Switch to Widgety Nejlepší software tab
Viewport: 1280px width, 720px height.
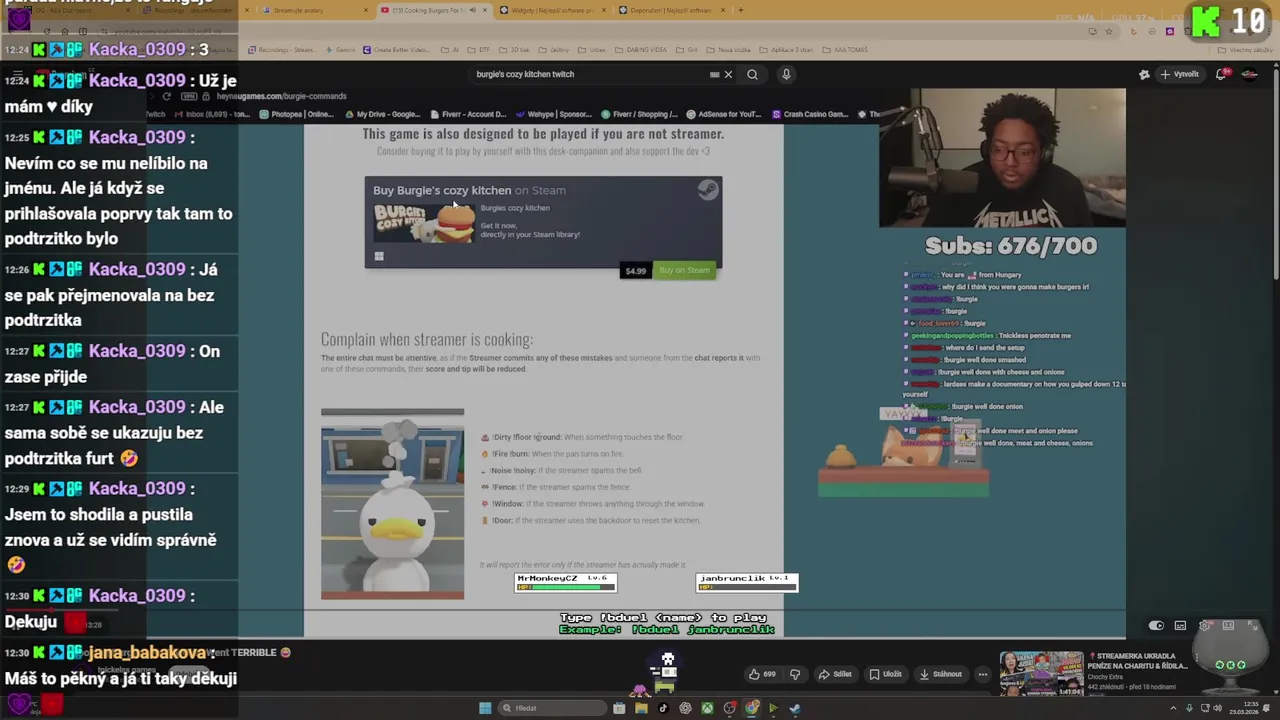tap(553, 10)
